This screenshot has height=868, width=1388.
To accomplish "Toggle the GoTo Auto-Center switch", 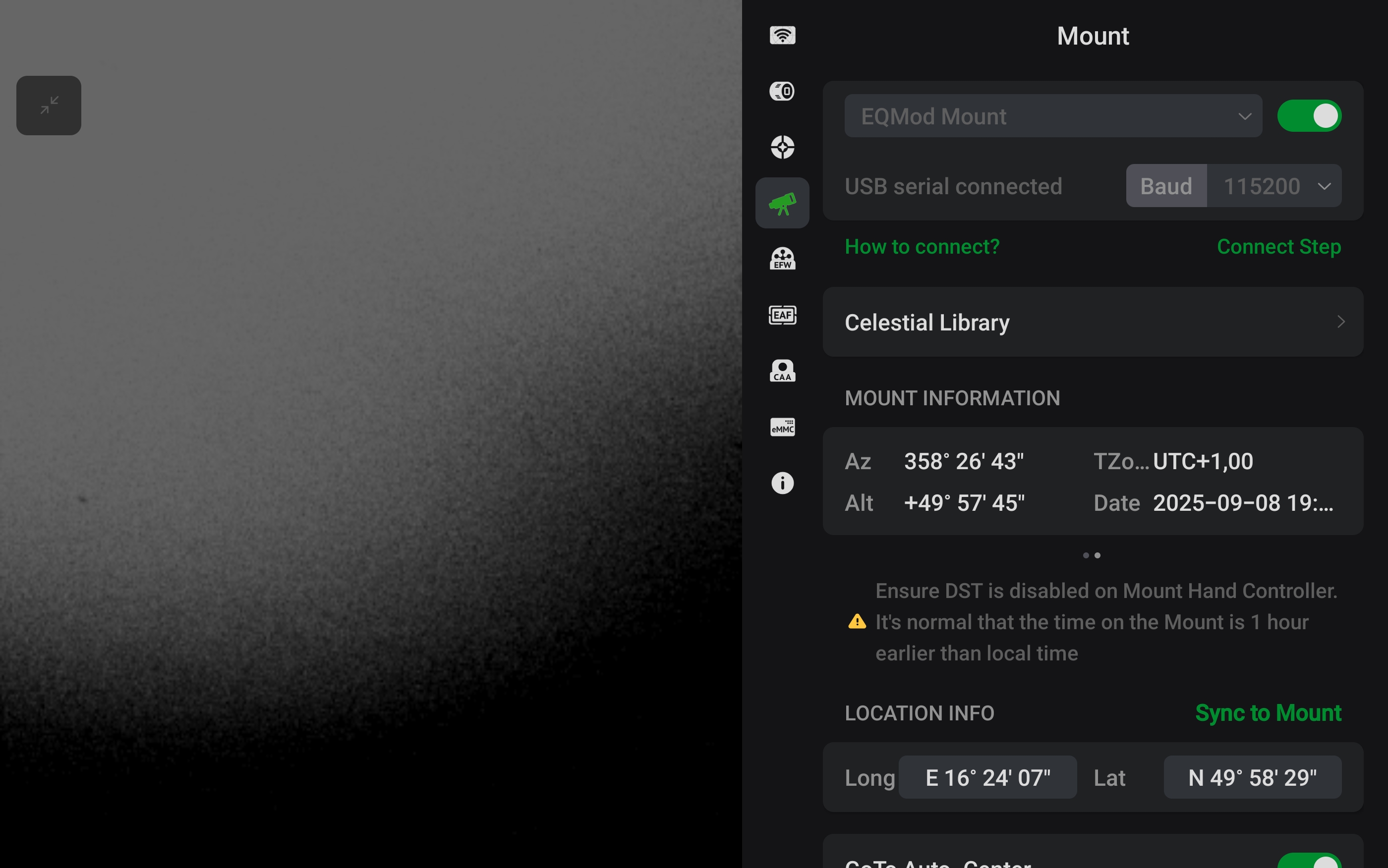I will point(1309,861).
